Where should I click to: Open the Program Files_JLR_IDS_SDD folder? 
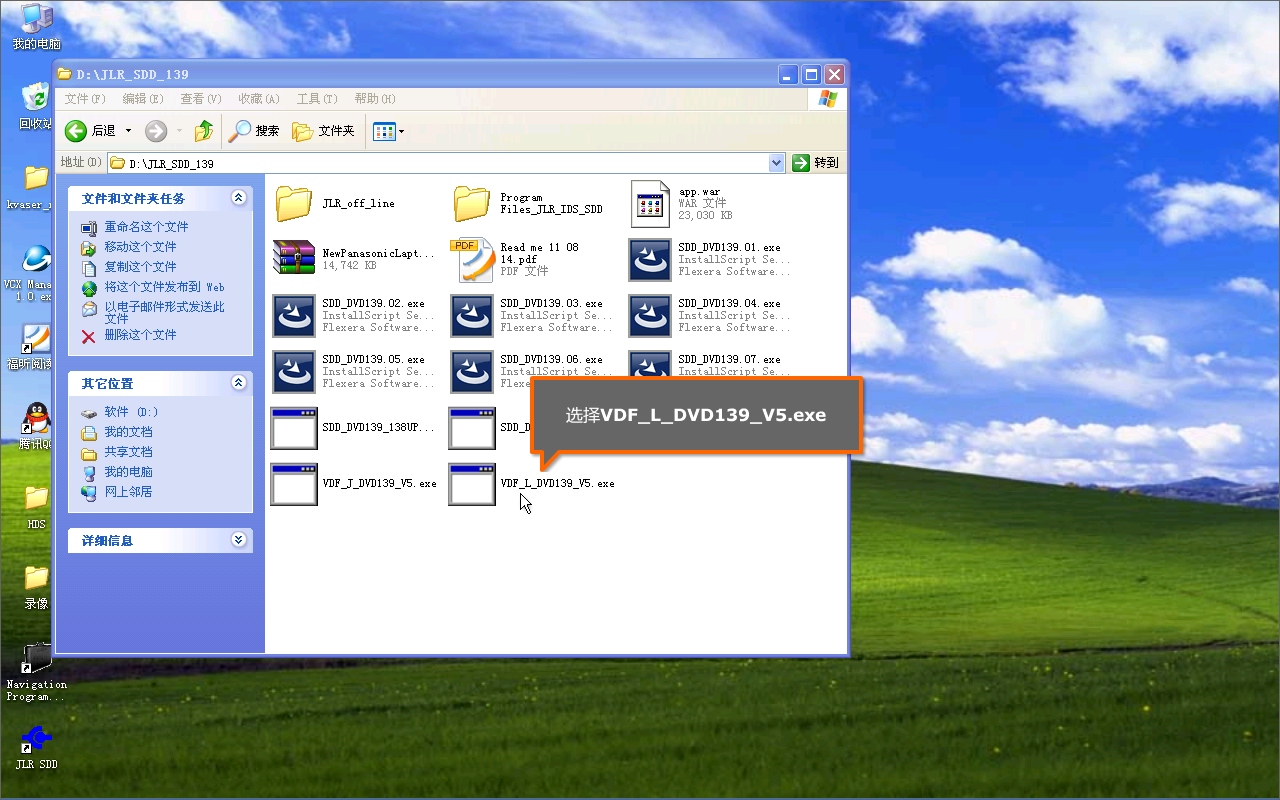point(471,203)
